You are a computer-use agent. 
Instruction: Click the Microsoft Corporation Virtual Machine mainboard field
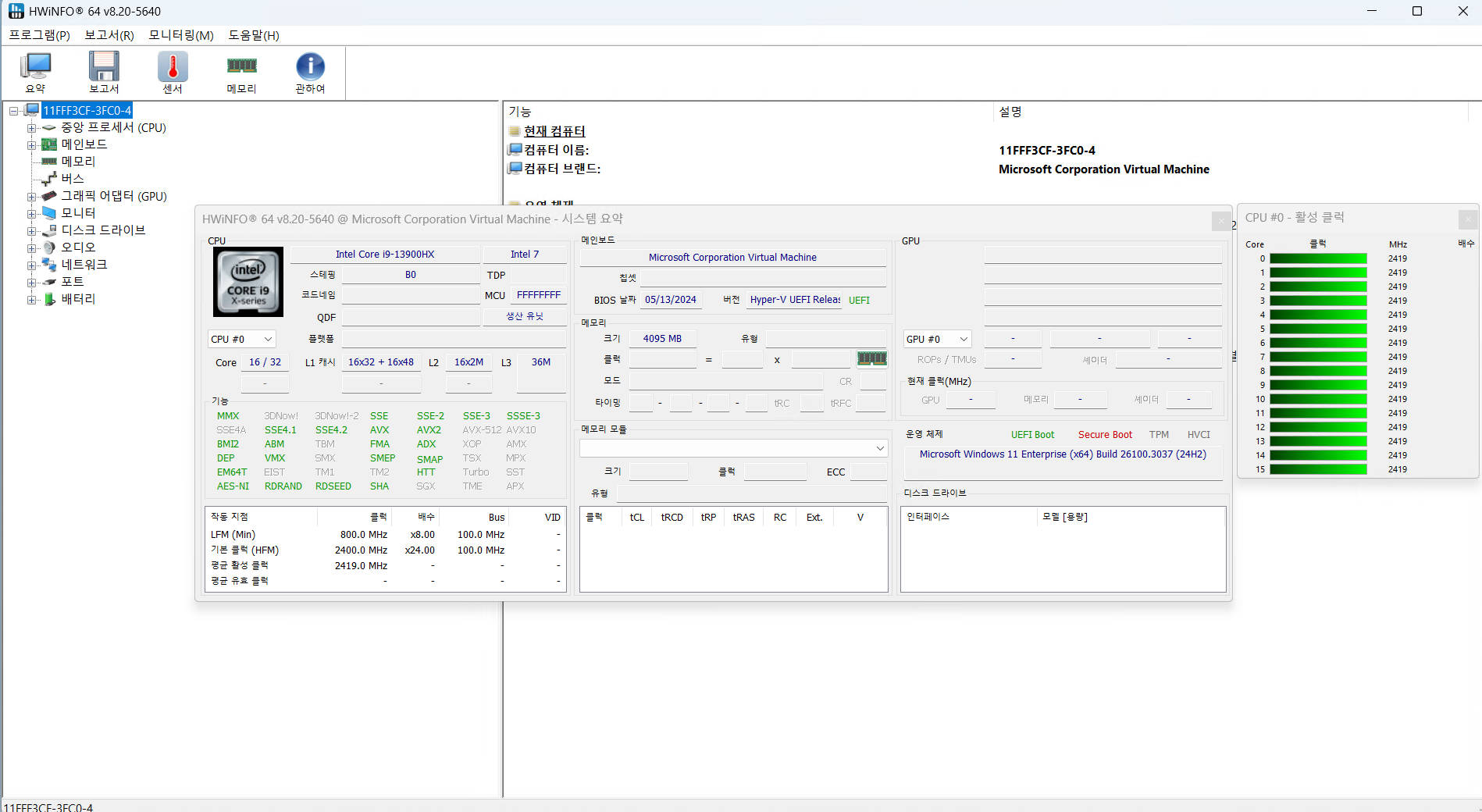[x=732, y=258]
